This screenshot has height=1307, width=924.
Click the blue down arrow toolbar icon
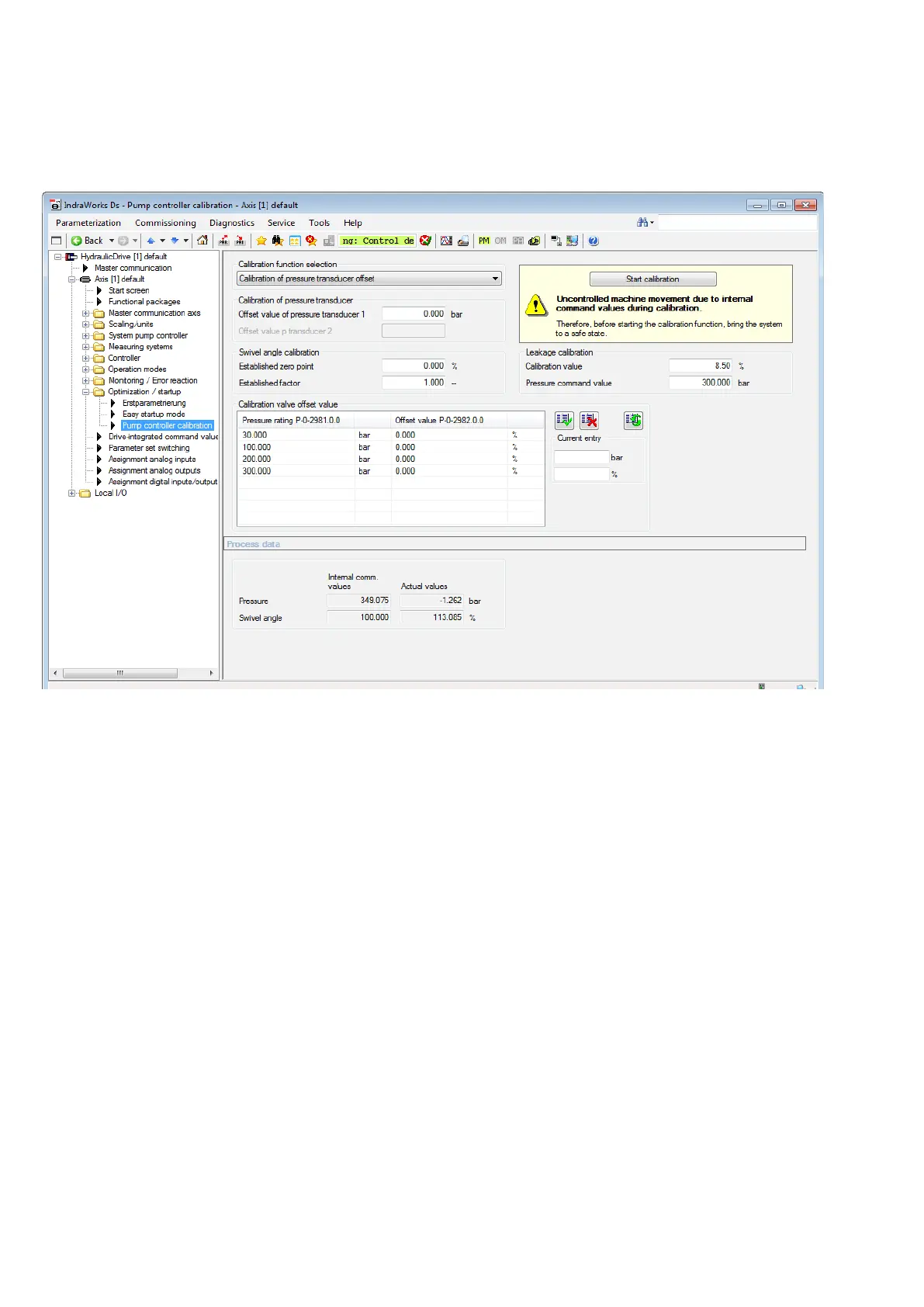[175, 241]
